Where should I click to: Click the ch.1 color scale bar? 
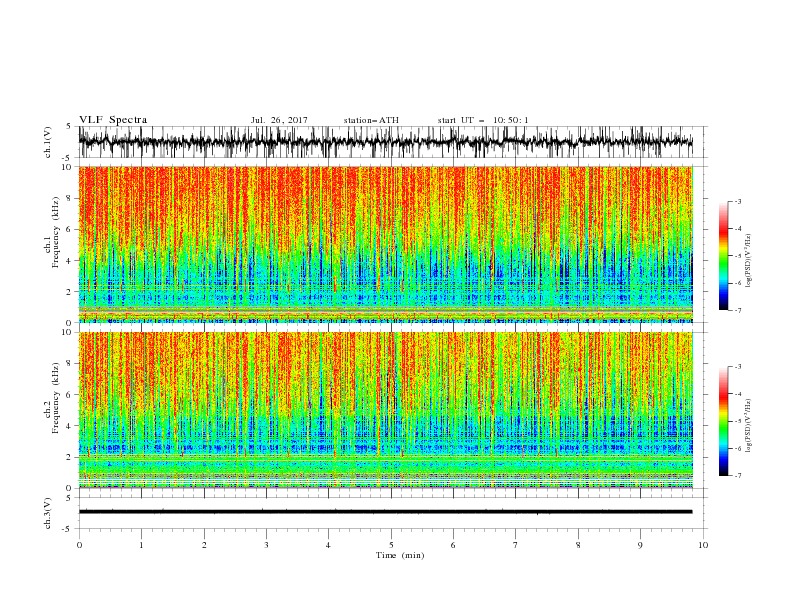(723, 256)
